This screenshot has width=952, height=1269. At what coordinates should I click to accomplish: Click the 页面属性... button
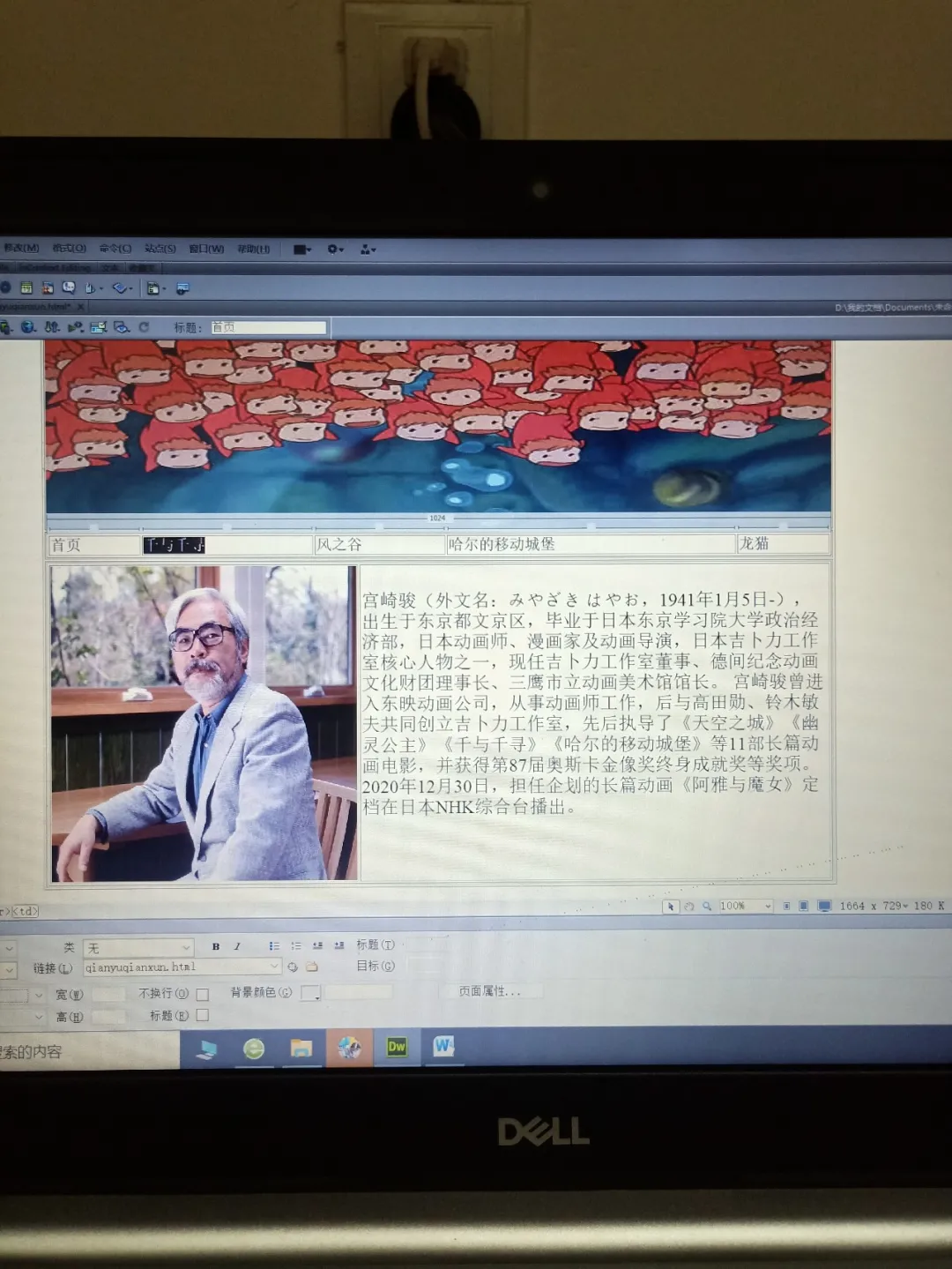pos(490,991)
